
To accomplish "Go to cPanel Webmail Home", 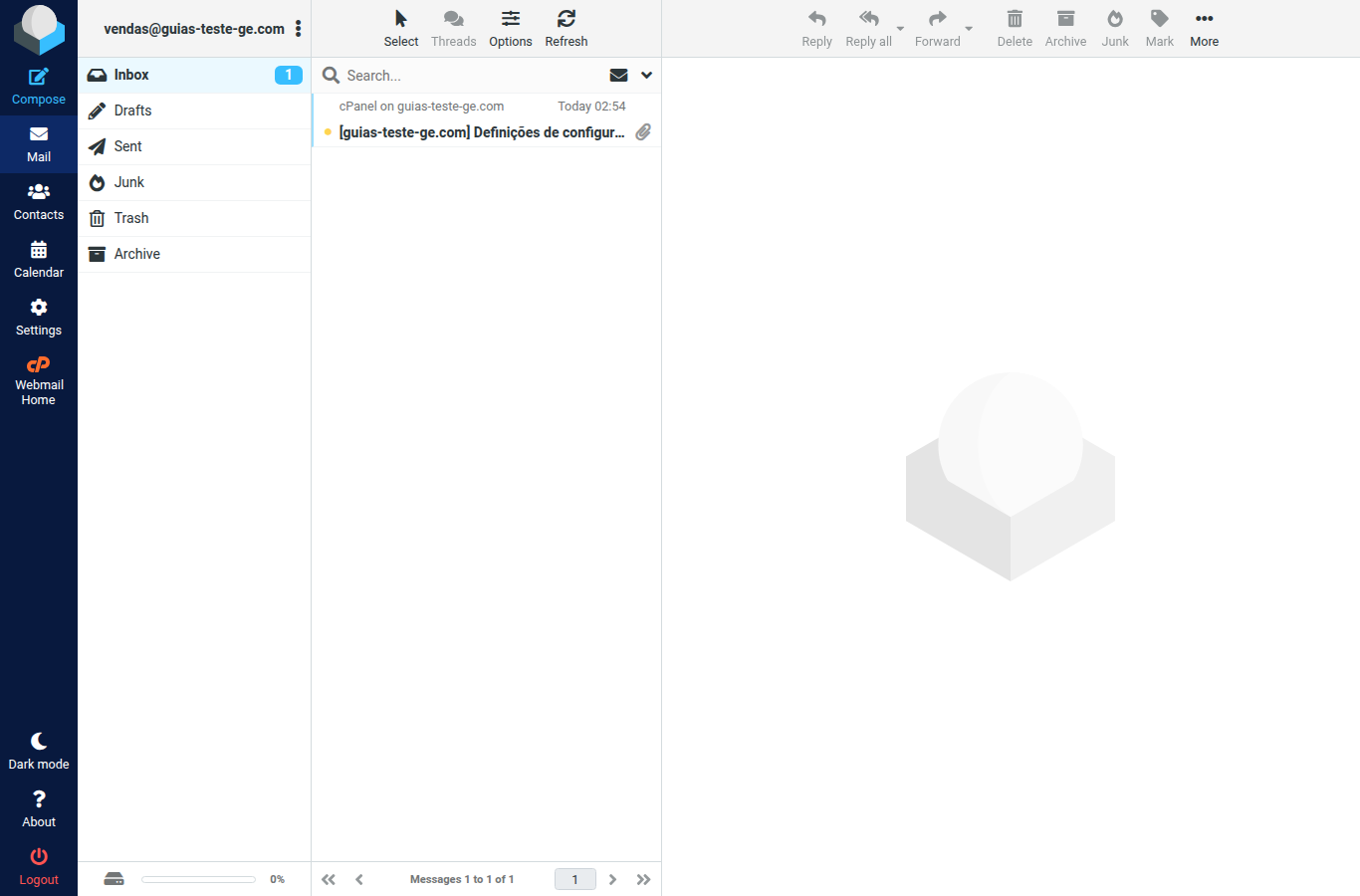I will (39, 380).
